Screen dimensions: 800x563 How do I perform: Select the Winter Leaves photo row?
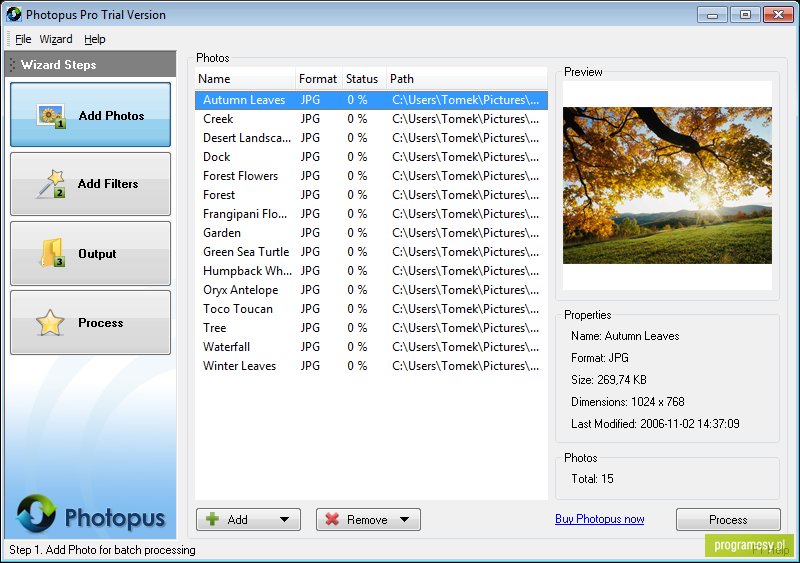pyautogui.click(x=371, y=366)
